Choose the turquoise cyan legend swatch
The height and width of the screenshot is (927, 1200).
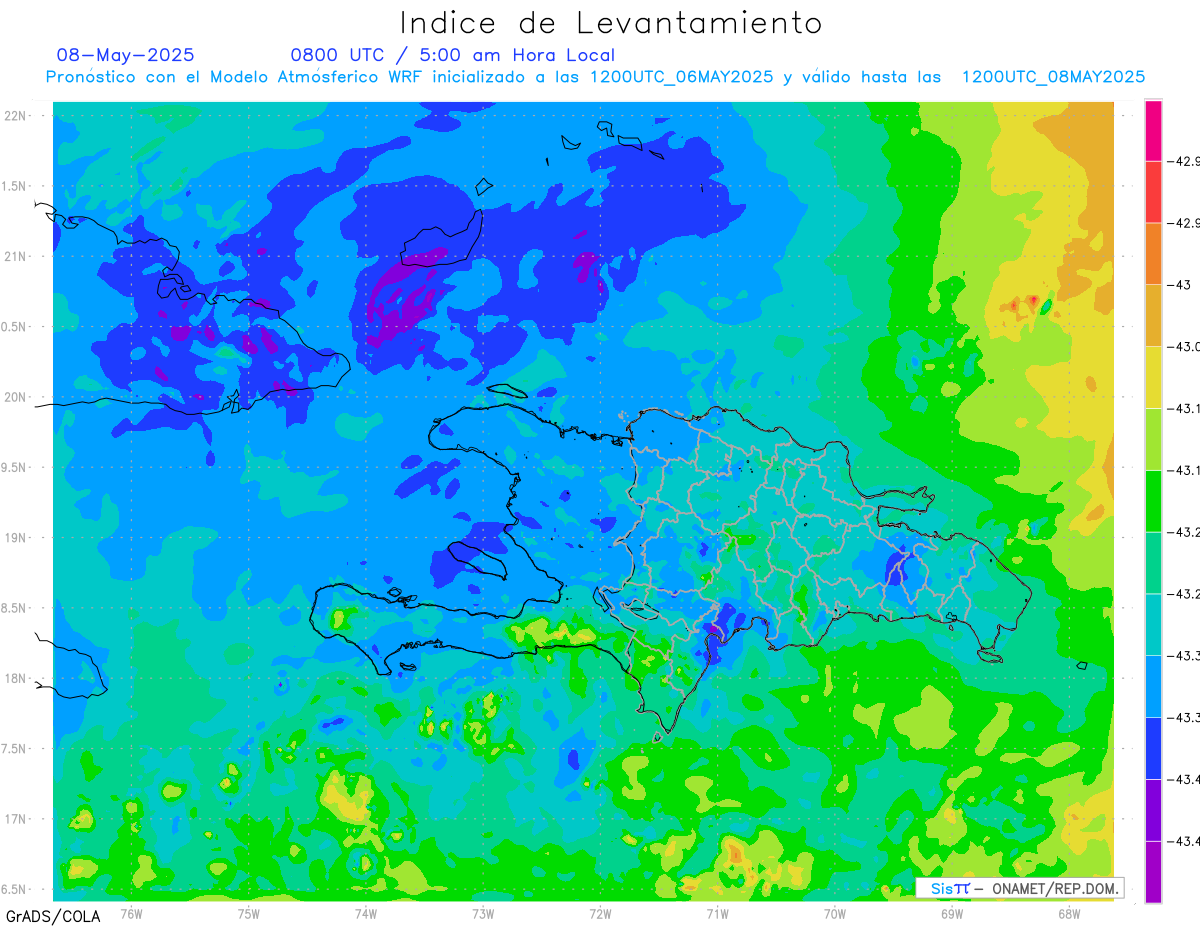pos(1153,624)
